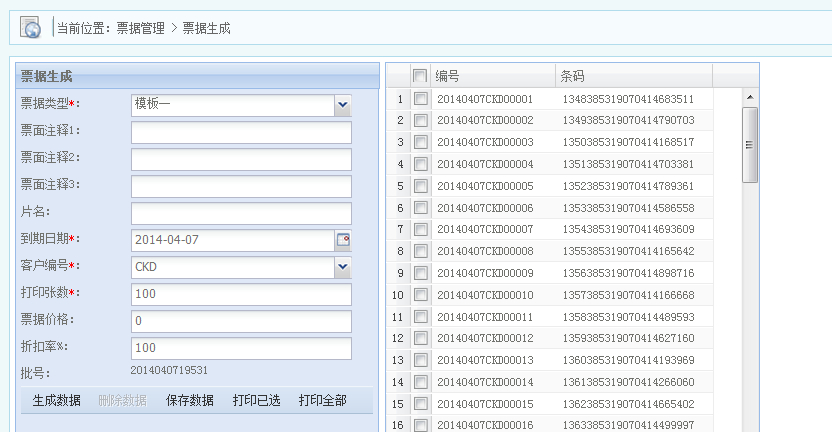Click the globe icon beside the breadcrumb
The width and height of the screenshot is (832, 432).
(30, 27)
